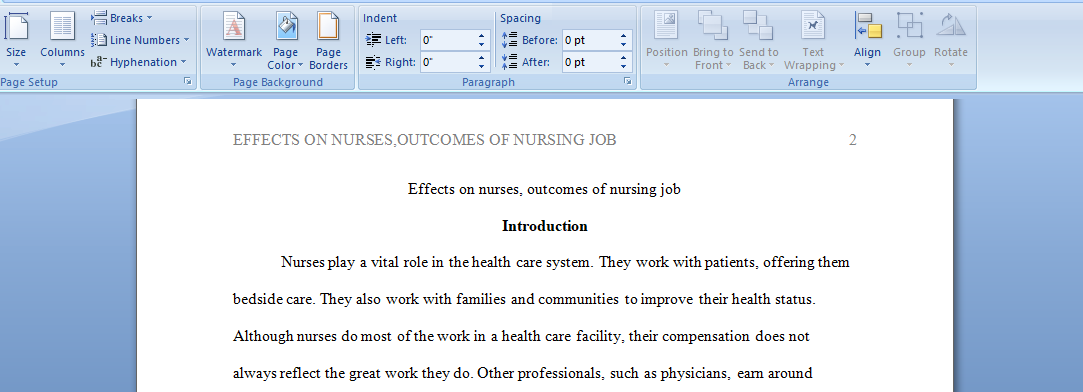This screenshot has width=1083, height=392.
Task: Increase Spacing Before with up arrow
Action: click(x=624, y=36)
